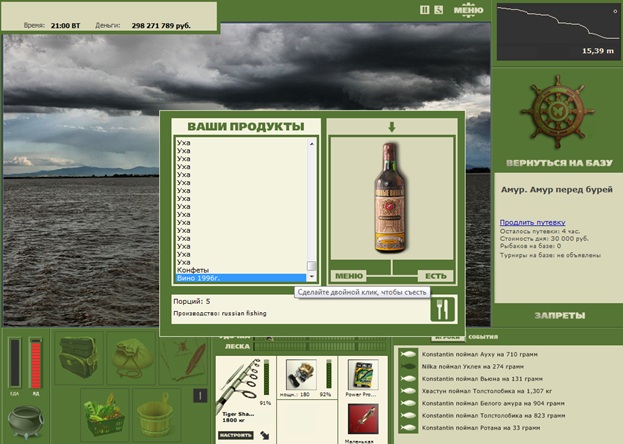Pause the game with the pause icon
Screen dimensions: 623x444
point(424,10)
